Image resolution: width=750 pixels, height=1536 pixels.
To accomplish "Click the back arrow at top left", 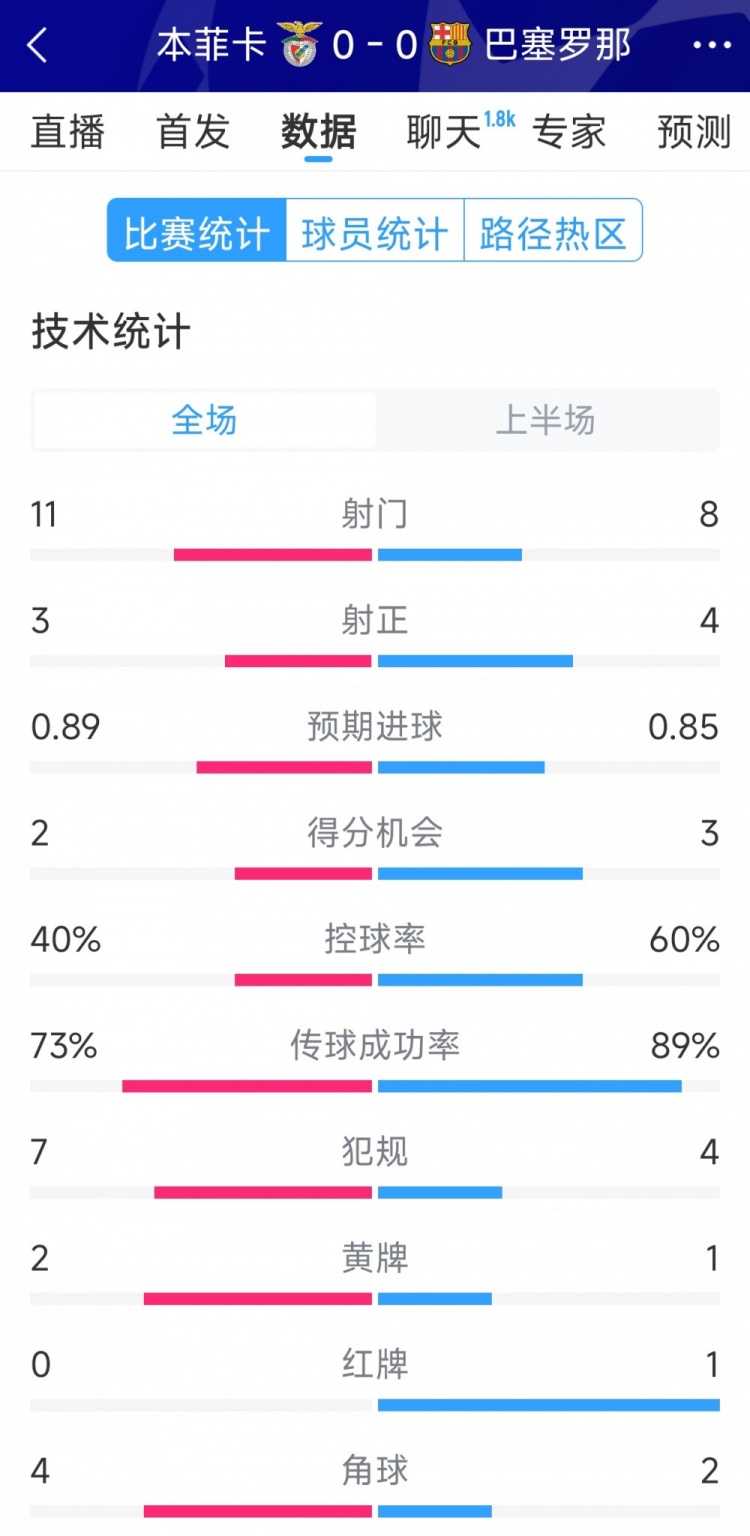I will [x=37, y=45].
